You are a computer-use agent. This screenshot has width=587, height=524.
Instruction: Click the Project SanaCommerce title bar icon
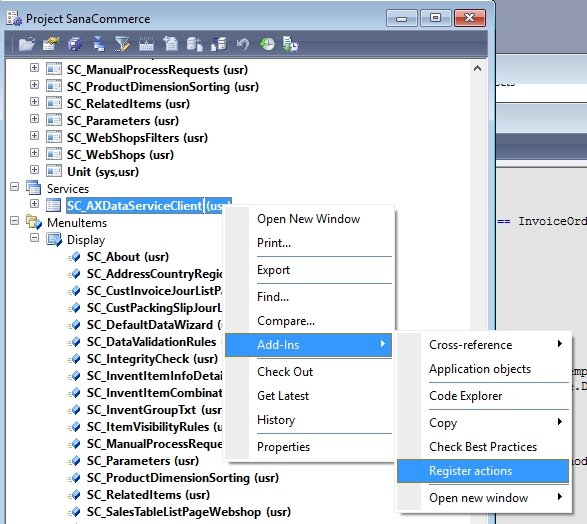click(14, 18)
